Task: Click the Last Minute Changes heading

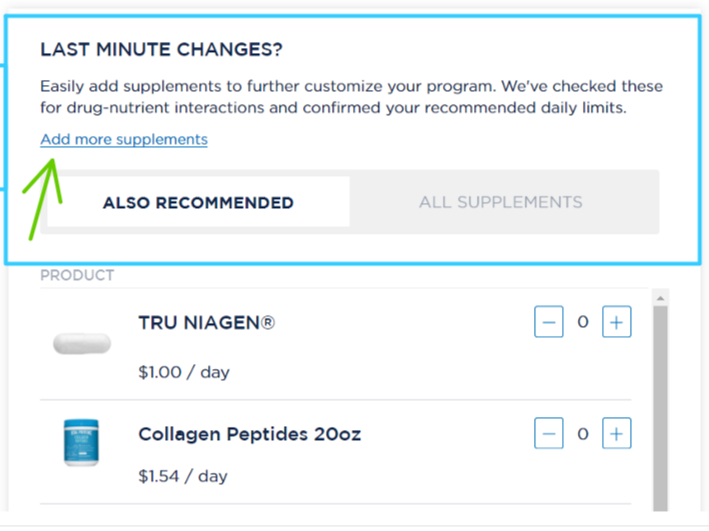Action: (161, 49)
